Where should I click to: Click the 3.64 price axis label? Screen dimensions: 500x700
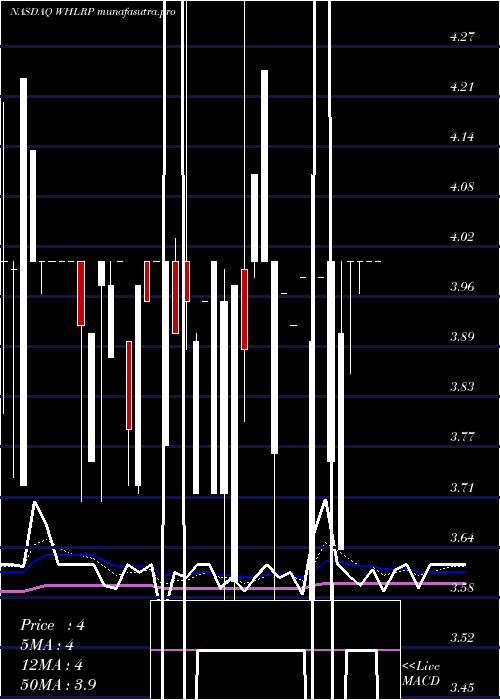pyautogui.click(x=462, y=537)
